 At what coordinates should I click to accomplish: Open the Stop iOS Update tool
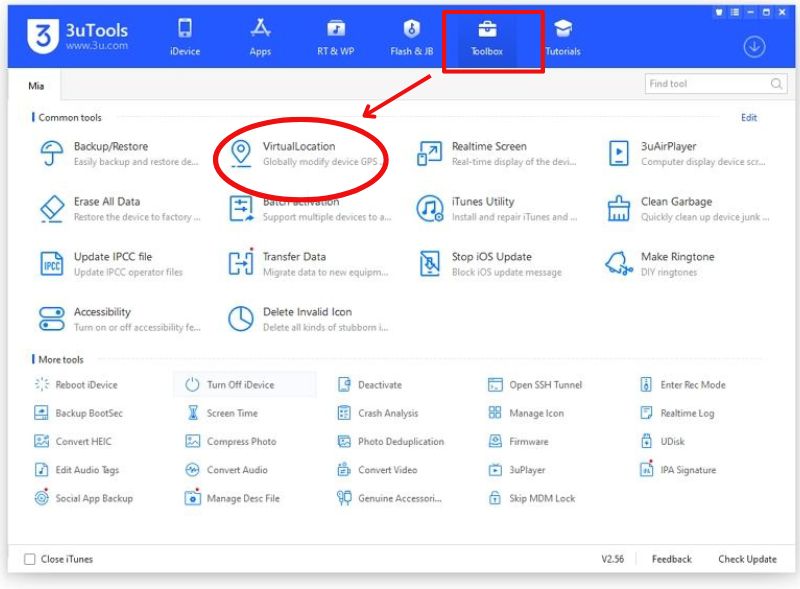(489, 264)
